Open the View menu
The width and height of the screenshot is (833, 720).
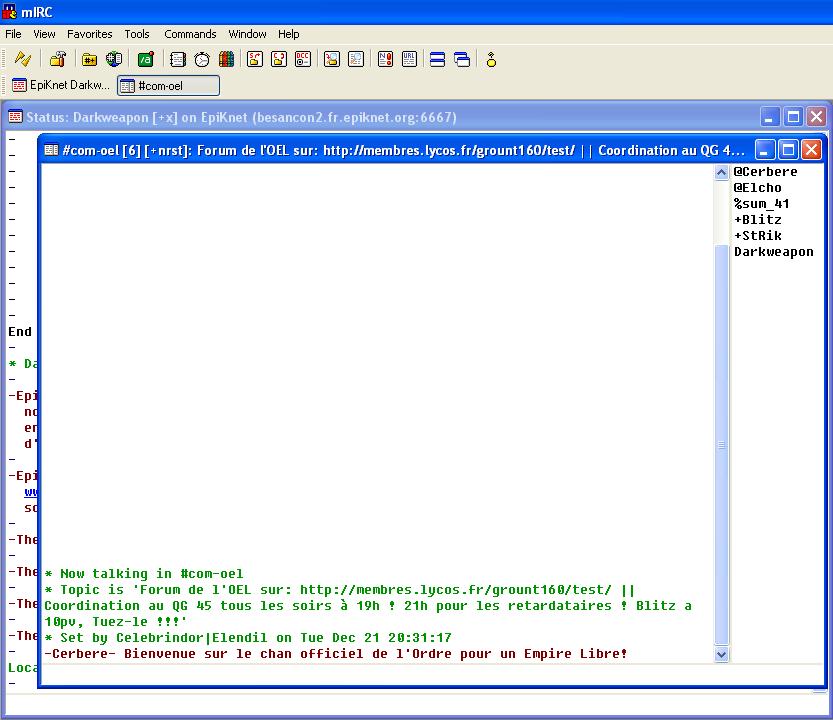(44, 34)
